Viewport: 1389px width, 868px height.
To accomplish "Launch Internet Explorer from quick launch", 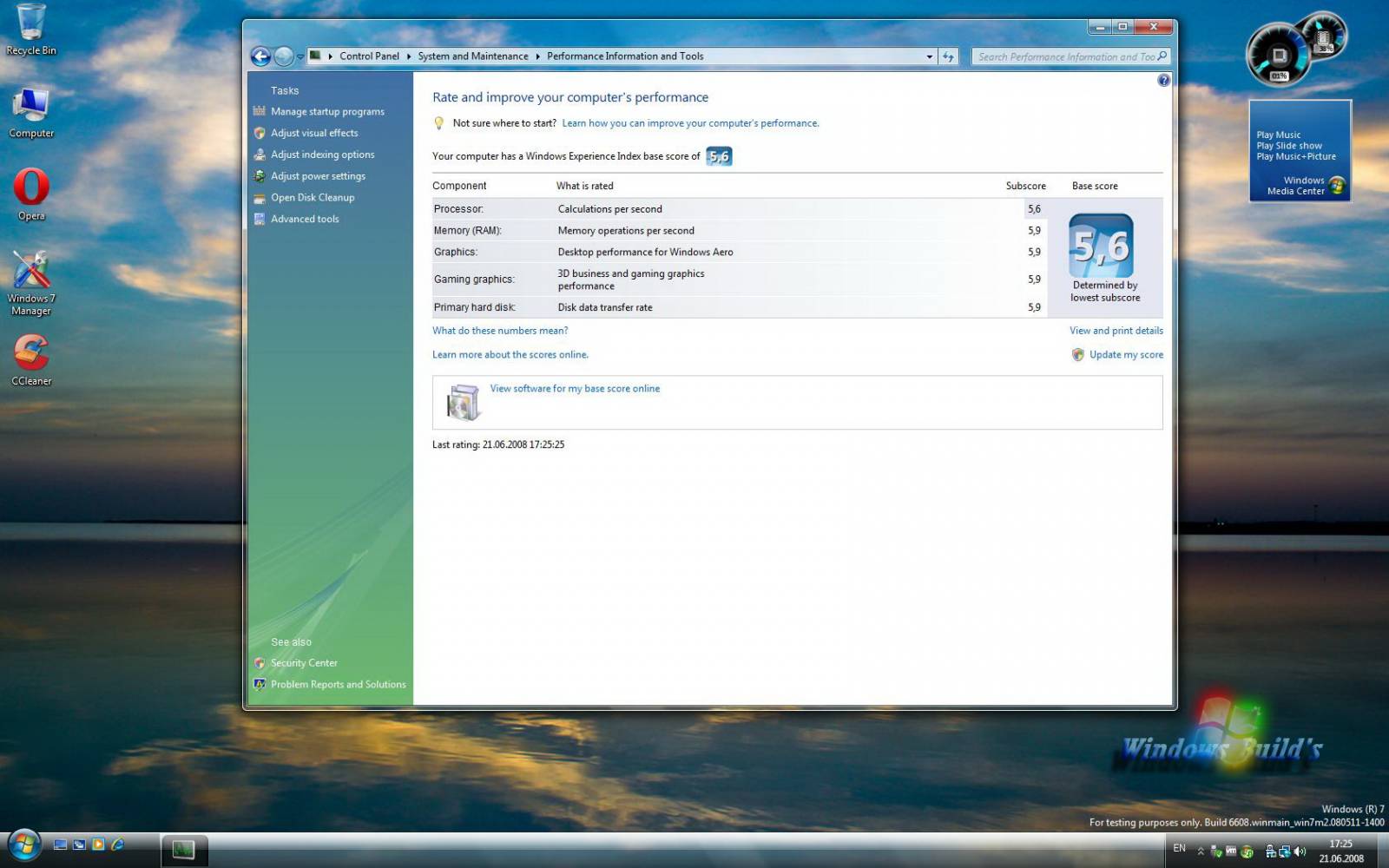I will pyautogui.click(x=117, y=845).
